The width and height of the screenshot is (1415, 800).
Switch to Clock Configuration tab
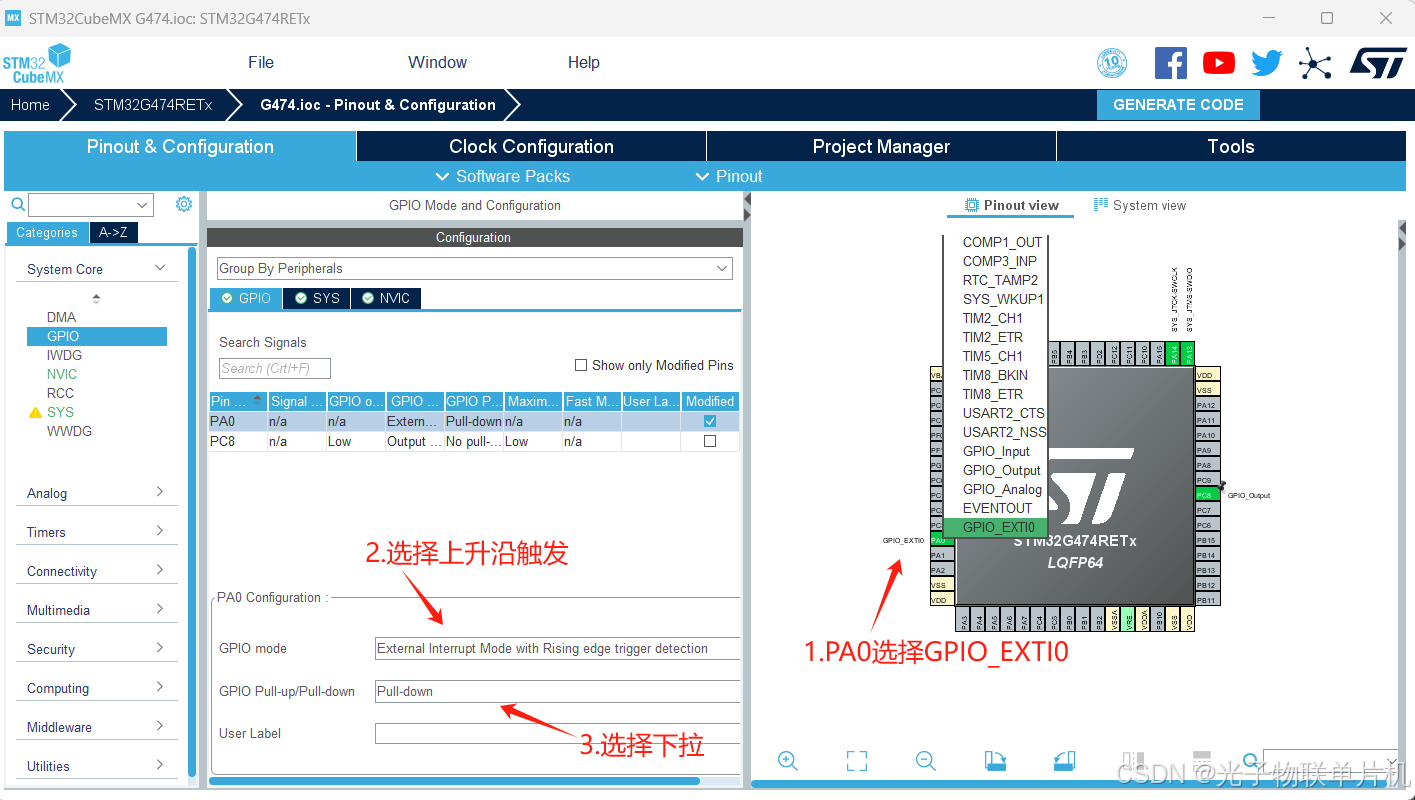coord(531,146)
